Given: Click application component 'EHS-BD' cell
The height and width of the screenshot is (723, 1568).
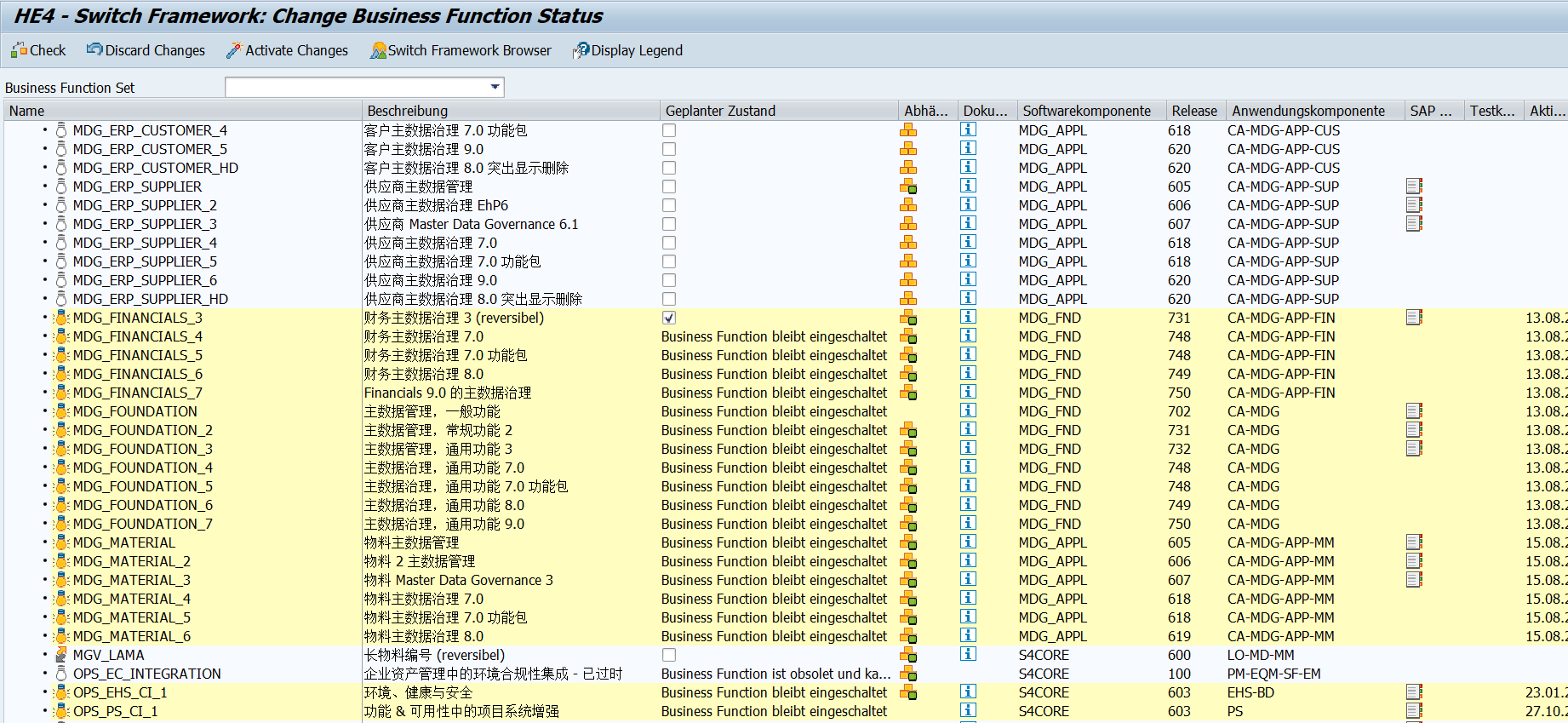Looking at the screenshot, I should pyautogui.click(x=1250, y=692).
